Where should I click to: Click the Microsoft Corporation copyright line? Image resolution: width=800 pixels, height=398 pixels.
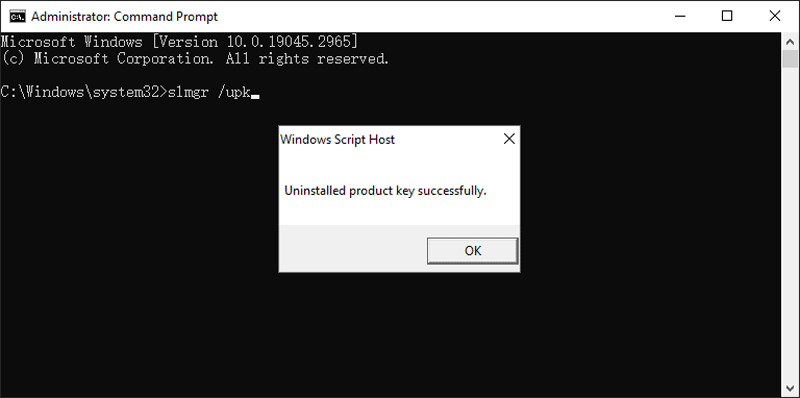[x=195, y=59]
